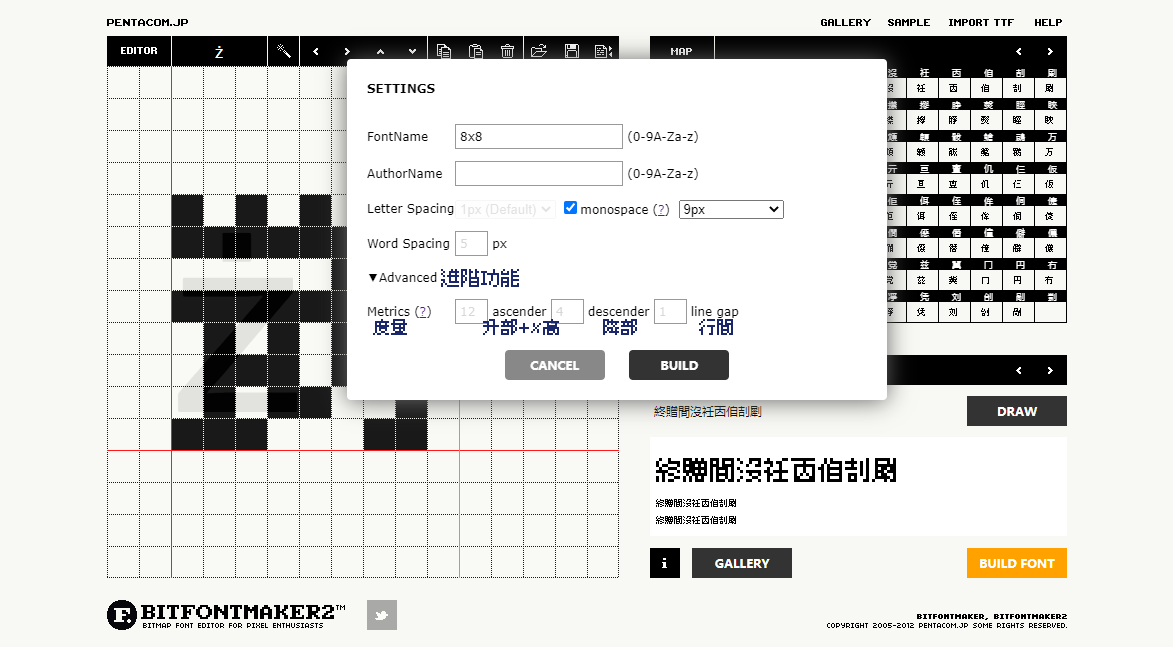Switch to the MAP panel tab
The width and height of the screenshot is (1173, 647).
tap(681, 50)
